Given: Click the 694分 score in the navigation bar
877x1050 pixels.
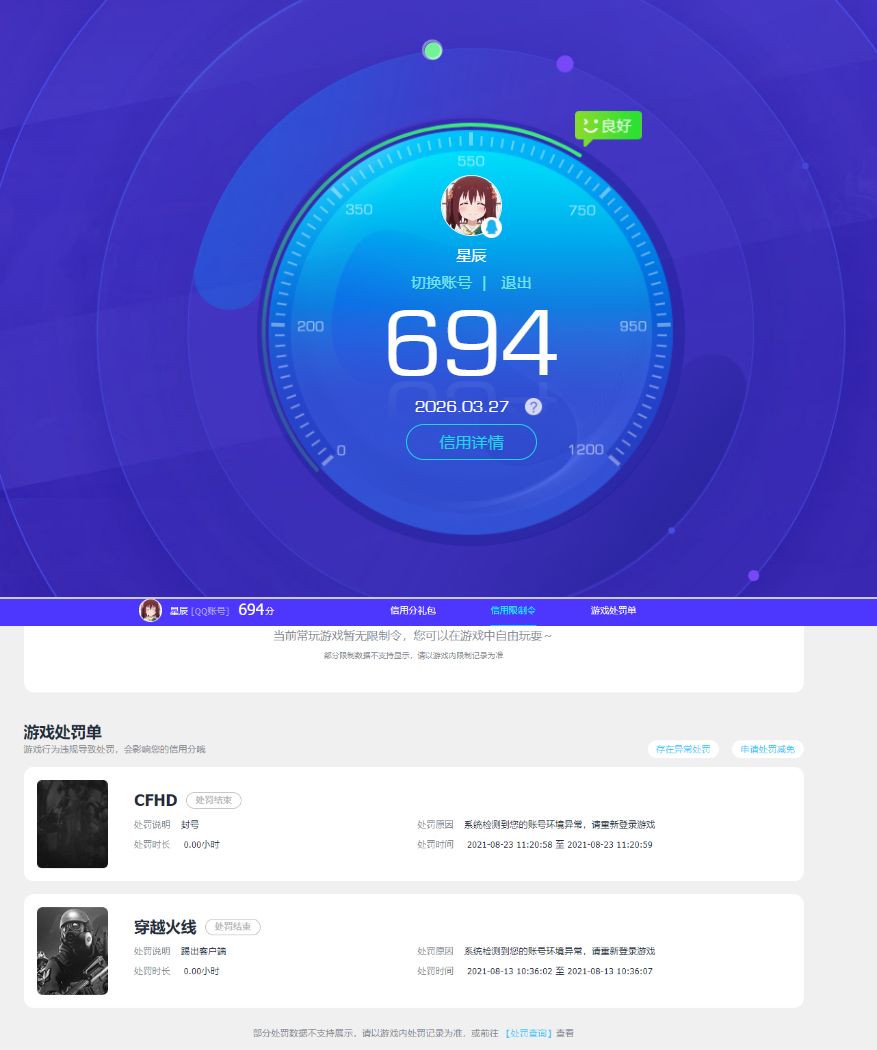Looking at the screenshot, I should coord(257,609).
